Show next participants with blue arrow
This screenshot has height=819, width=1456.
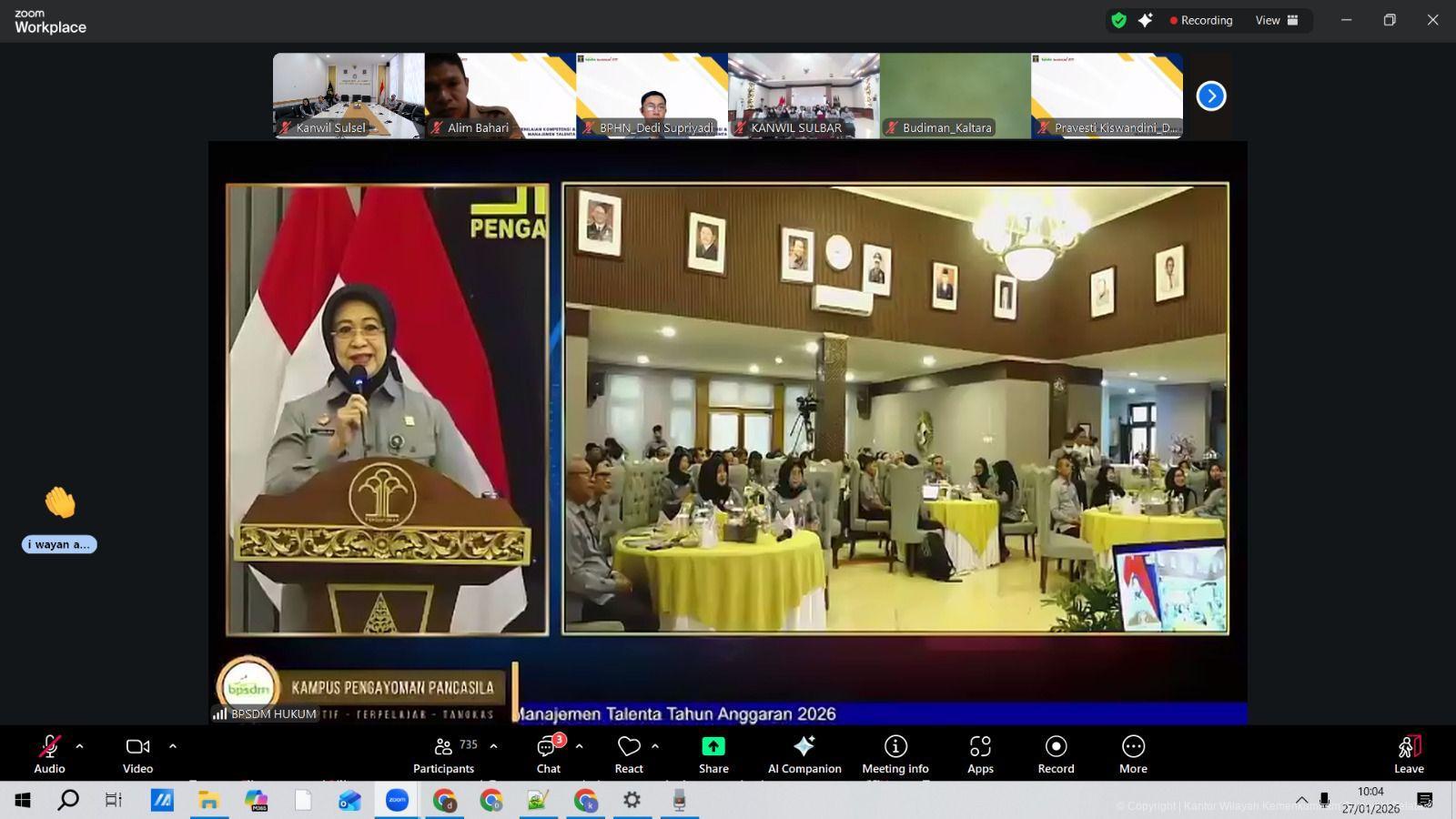(x=1211, y=96)
